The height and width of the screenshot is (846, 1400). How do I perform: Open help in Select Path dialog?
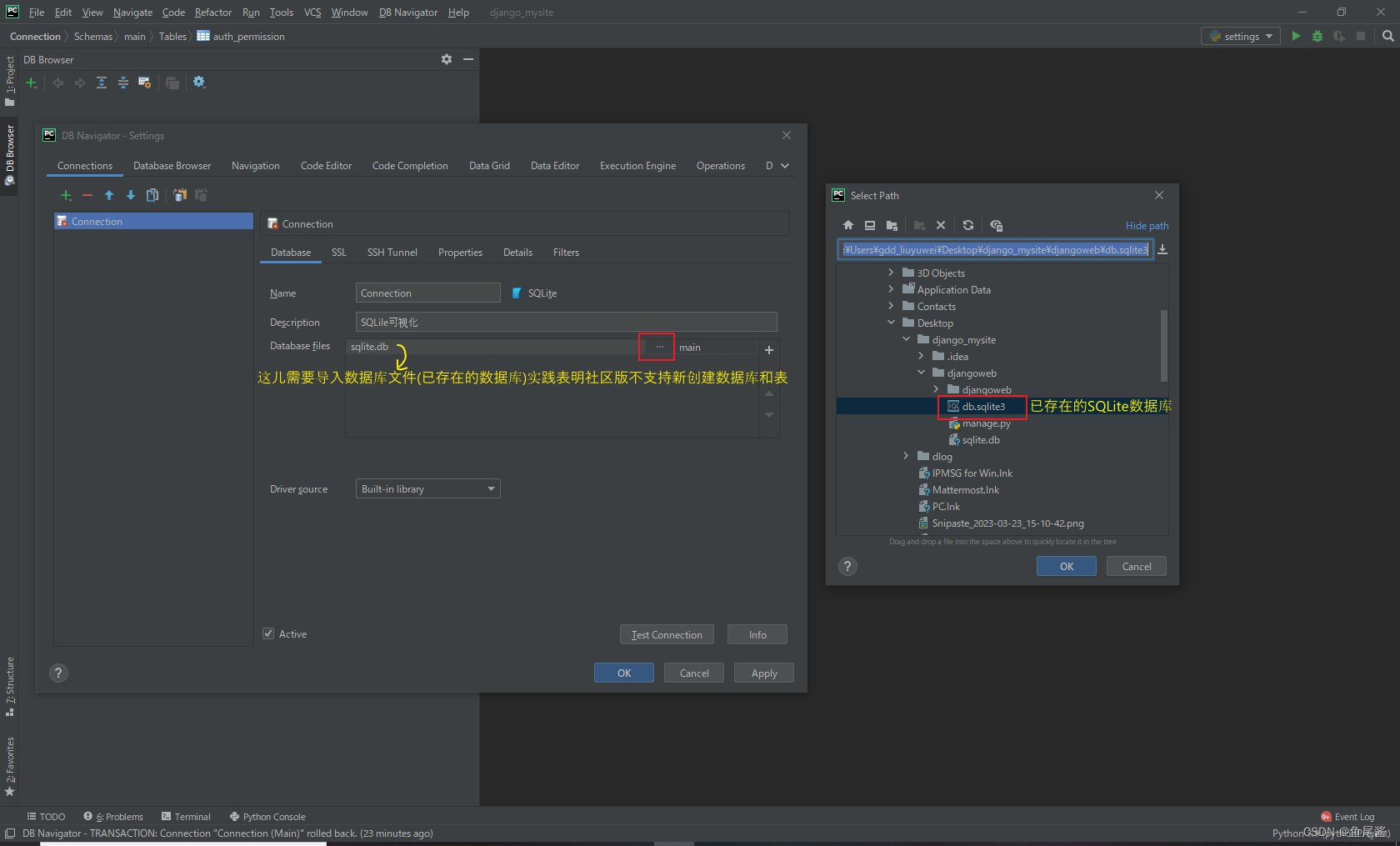tap(847, 567)
